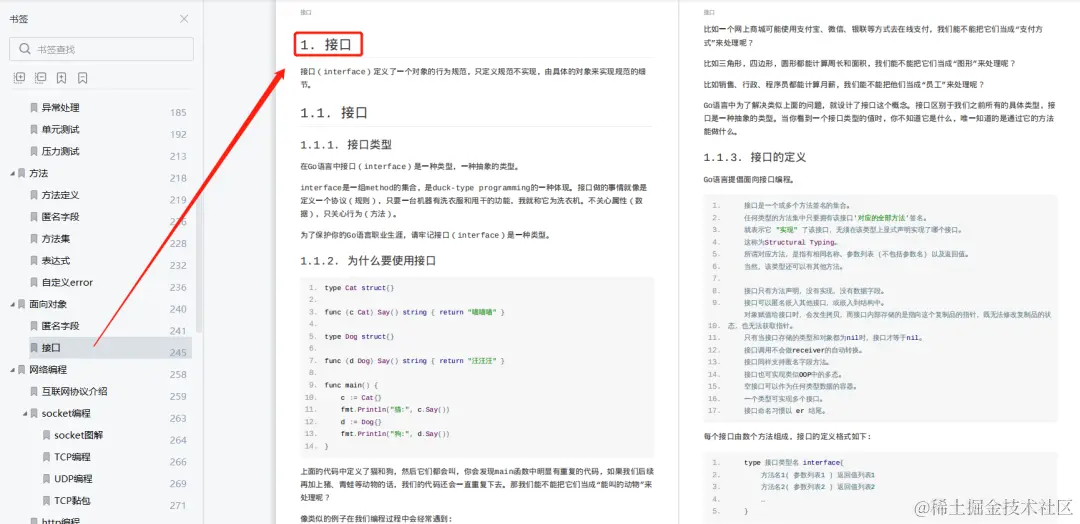Viewport: 1080px width, 524px height.
Task: Collapse the 面向对象 bookmark group arrow
Action: coord(12,304)
